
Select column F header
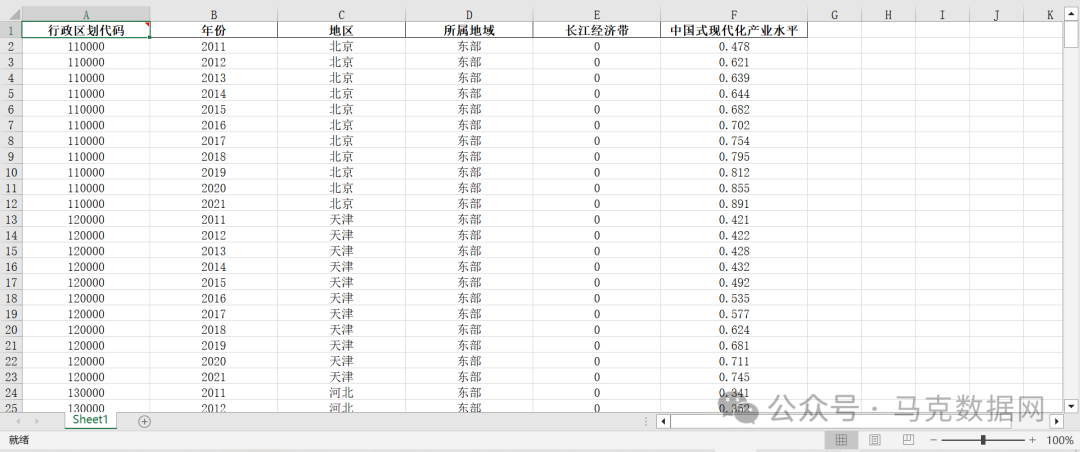pyautogui.click(x=734, y=14)
